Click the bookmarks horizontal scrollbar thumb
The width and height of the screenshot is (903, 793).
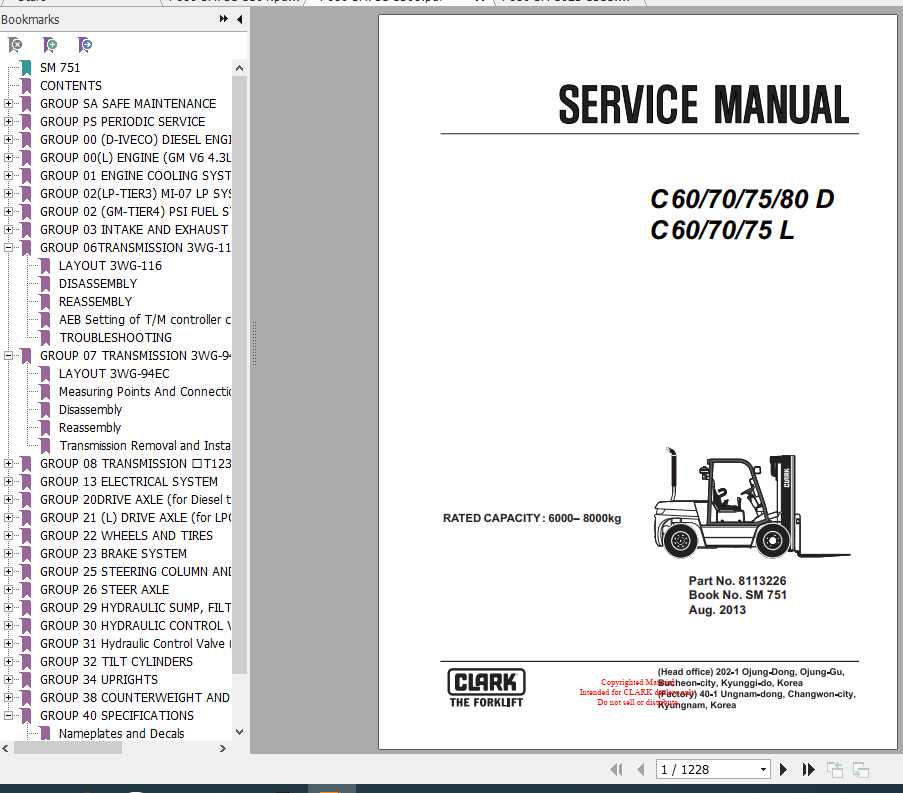pyautogui.click(x=67, y=748)
